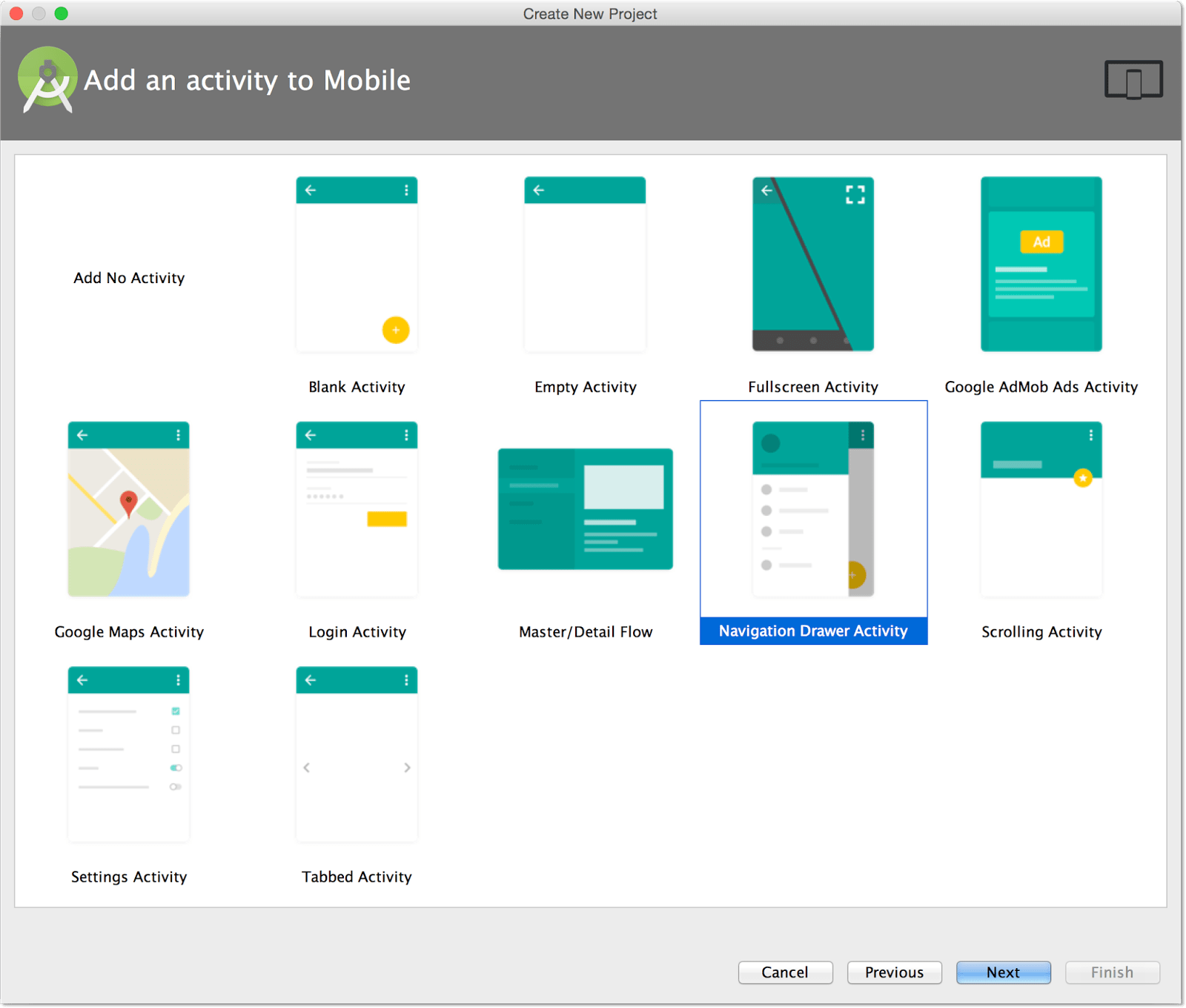Pick the Scrolling Activity template

[x=1041, y=508]
